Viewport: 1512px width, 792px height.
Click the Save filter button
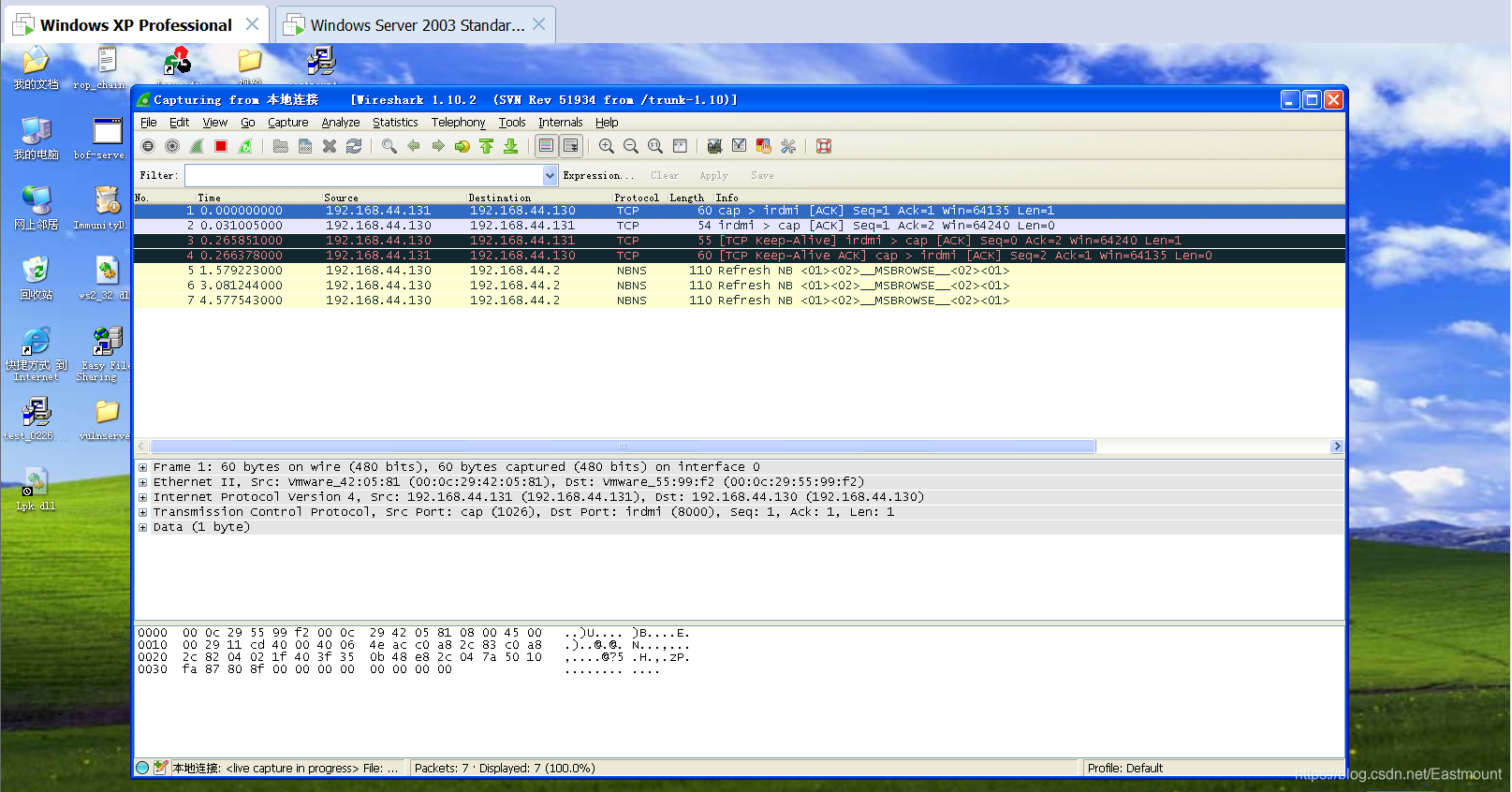(762, 175)
